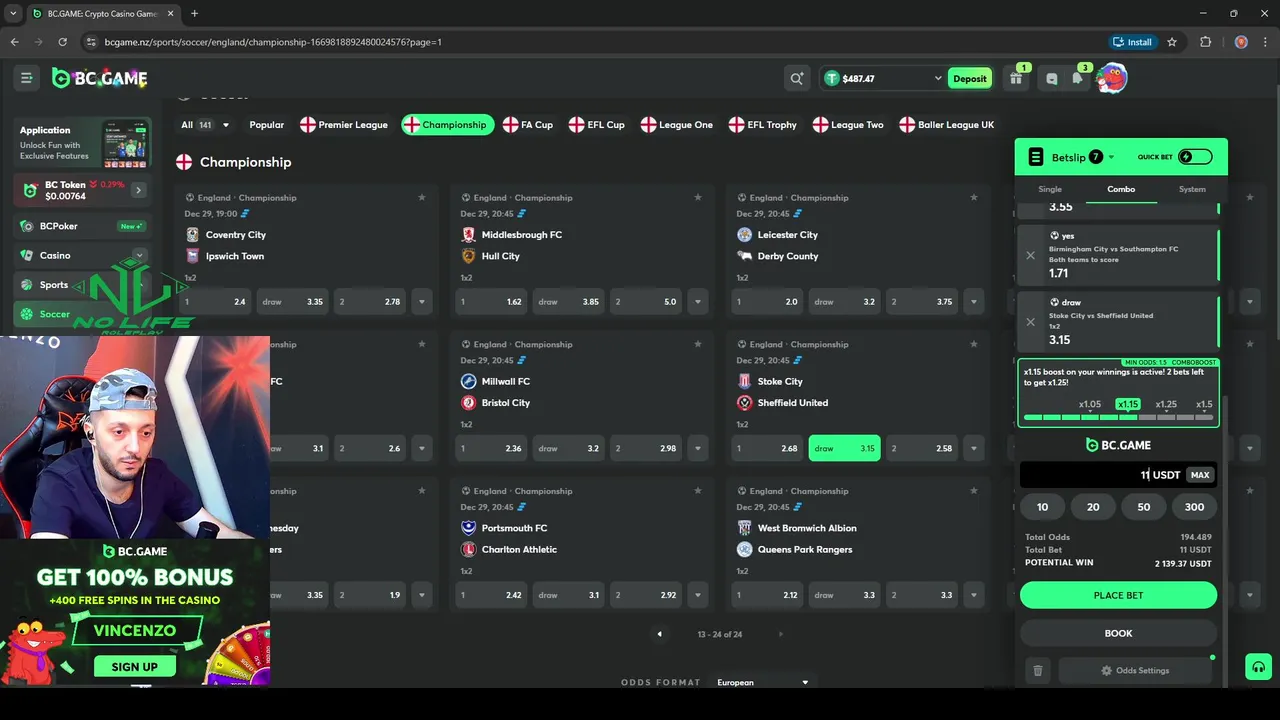1280x720 pixels.
Task: Remove Stoke City draw bet with X
Action: 1030,322
